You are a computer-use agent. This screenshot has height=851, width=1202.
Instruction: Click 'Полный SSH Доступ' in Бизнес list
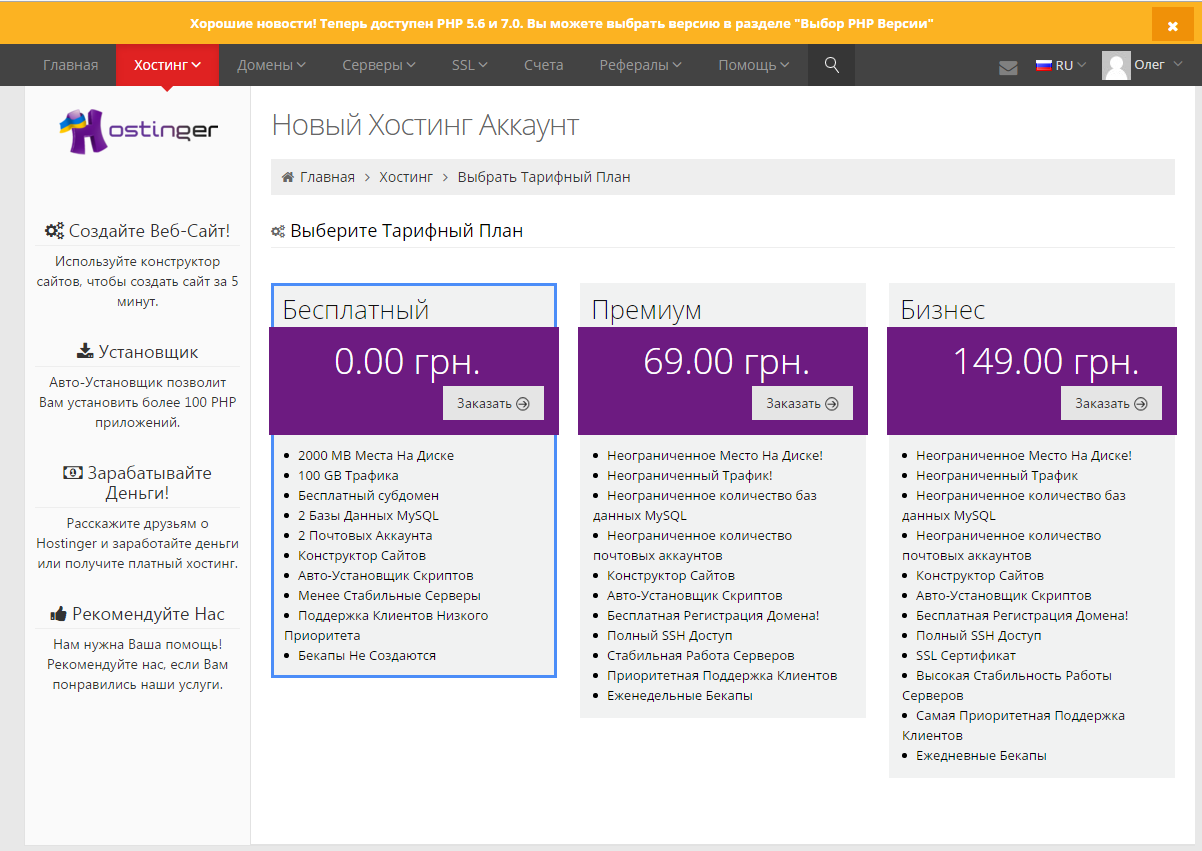coord(979,635)
